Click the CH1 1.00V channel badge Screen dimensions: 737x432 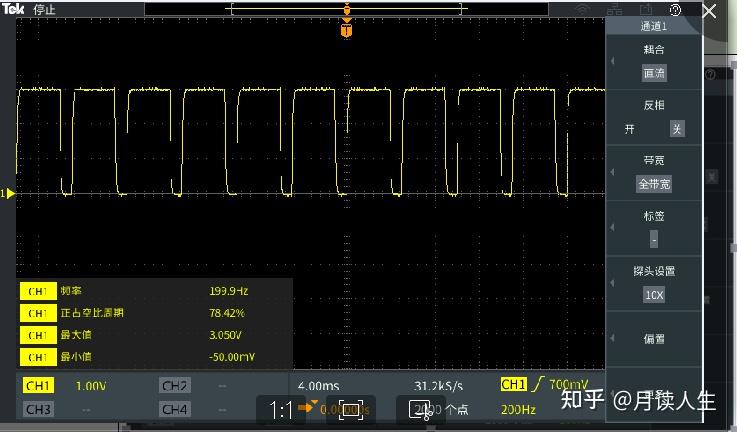[39, 385]
